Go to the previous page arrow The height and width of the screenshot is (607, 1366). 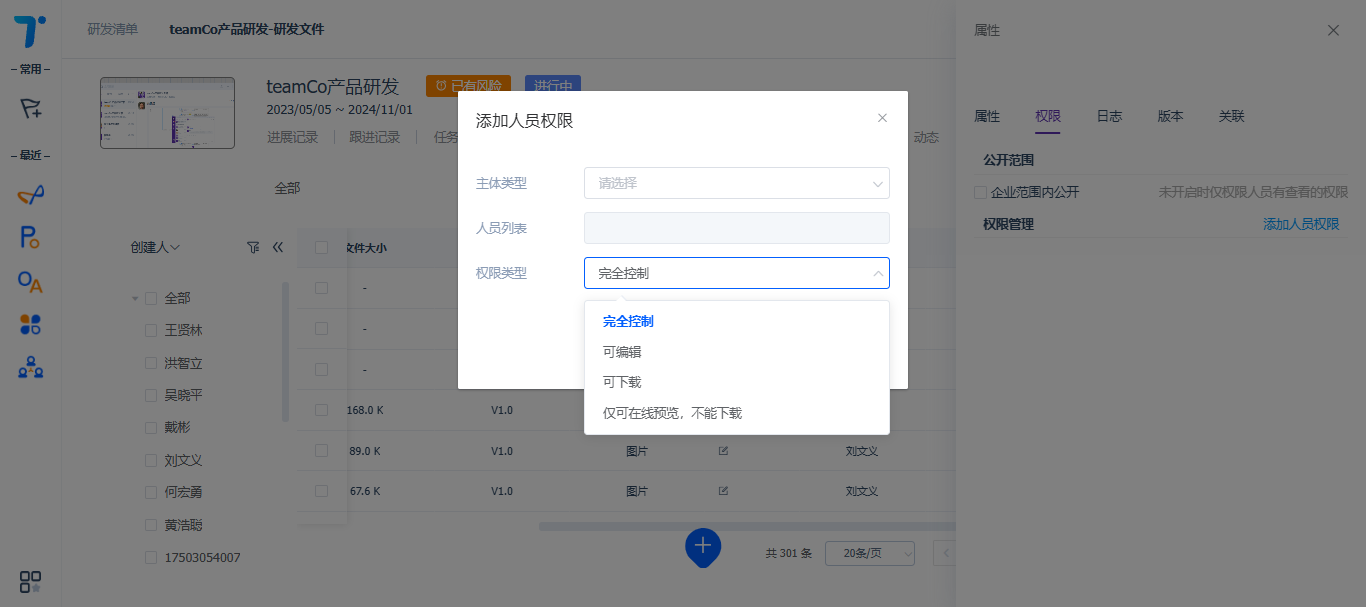coord(944,553)
